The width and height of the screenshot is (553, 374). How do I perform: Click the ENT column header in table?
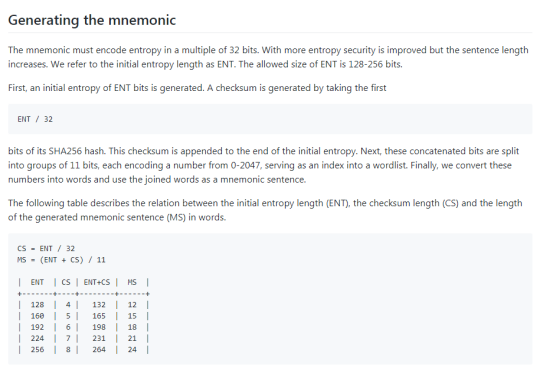[x=37, y=282]
